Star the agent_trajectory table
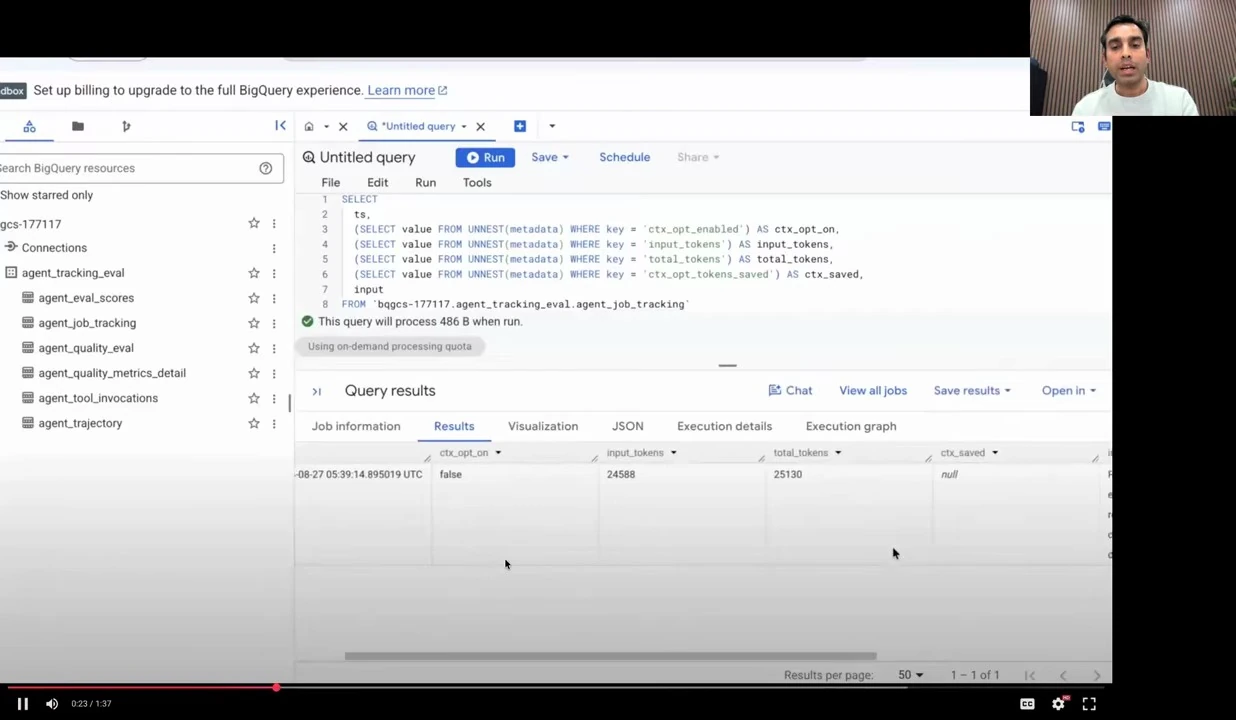Image resolution: width=1236 pixels, height=720 pixels. click(254, 423)
